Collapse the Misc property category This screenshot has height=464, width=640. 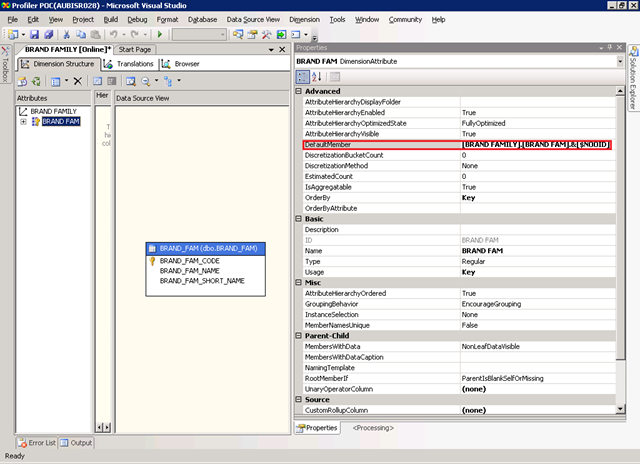(x=298, y=282)
